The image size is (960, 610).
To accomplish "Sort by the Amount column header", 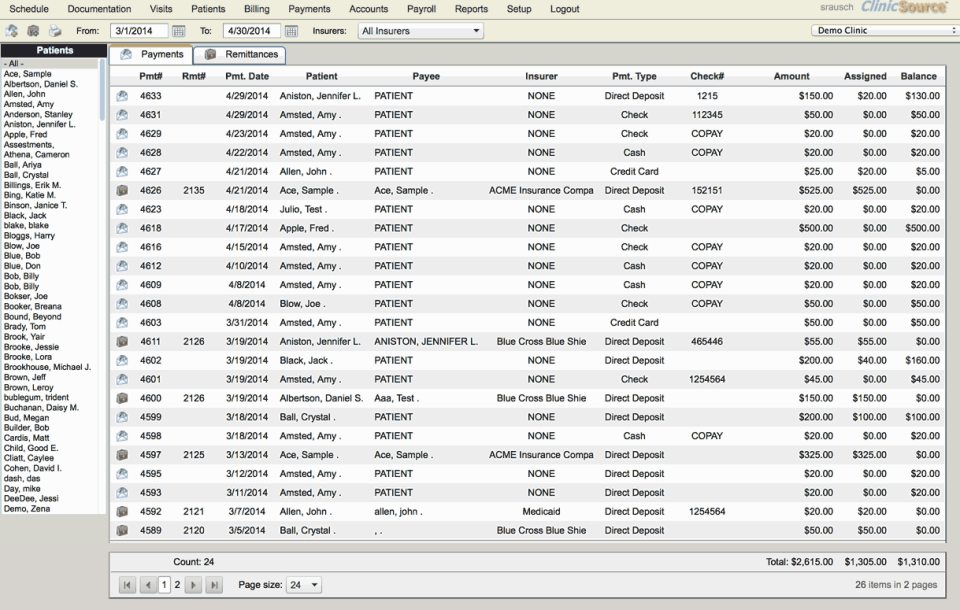I will (791, 77).
